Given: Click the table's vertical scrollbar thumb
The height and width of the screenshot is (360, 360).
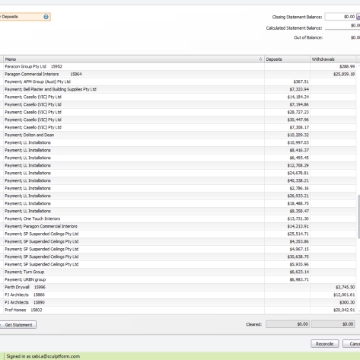Looking at the screenshot, I should click(359, 217).
